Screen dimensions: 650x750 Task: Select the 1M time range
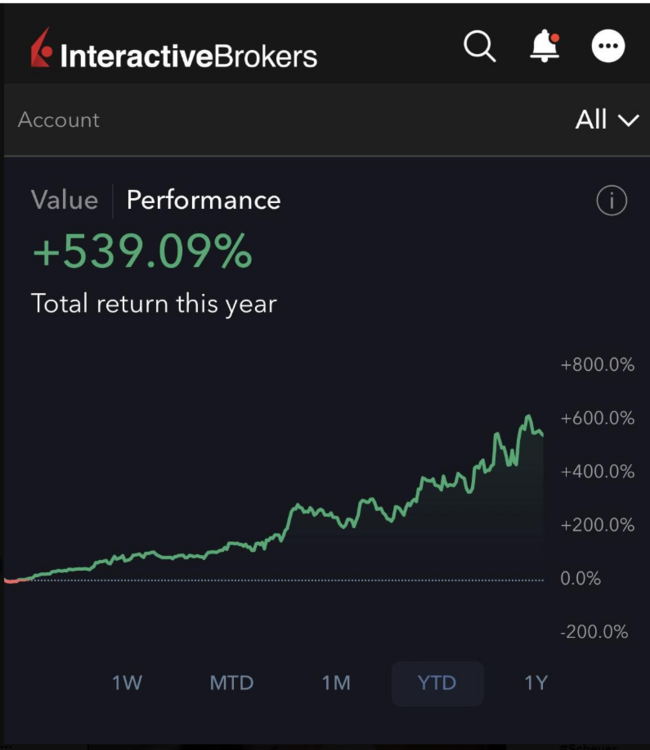coord(336,683)
